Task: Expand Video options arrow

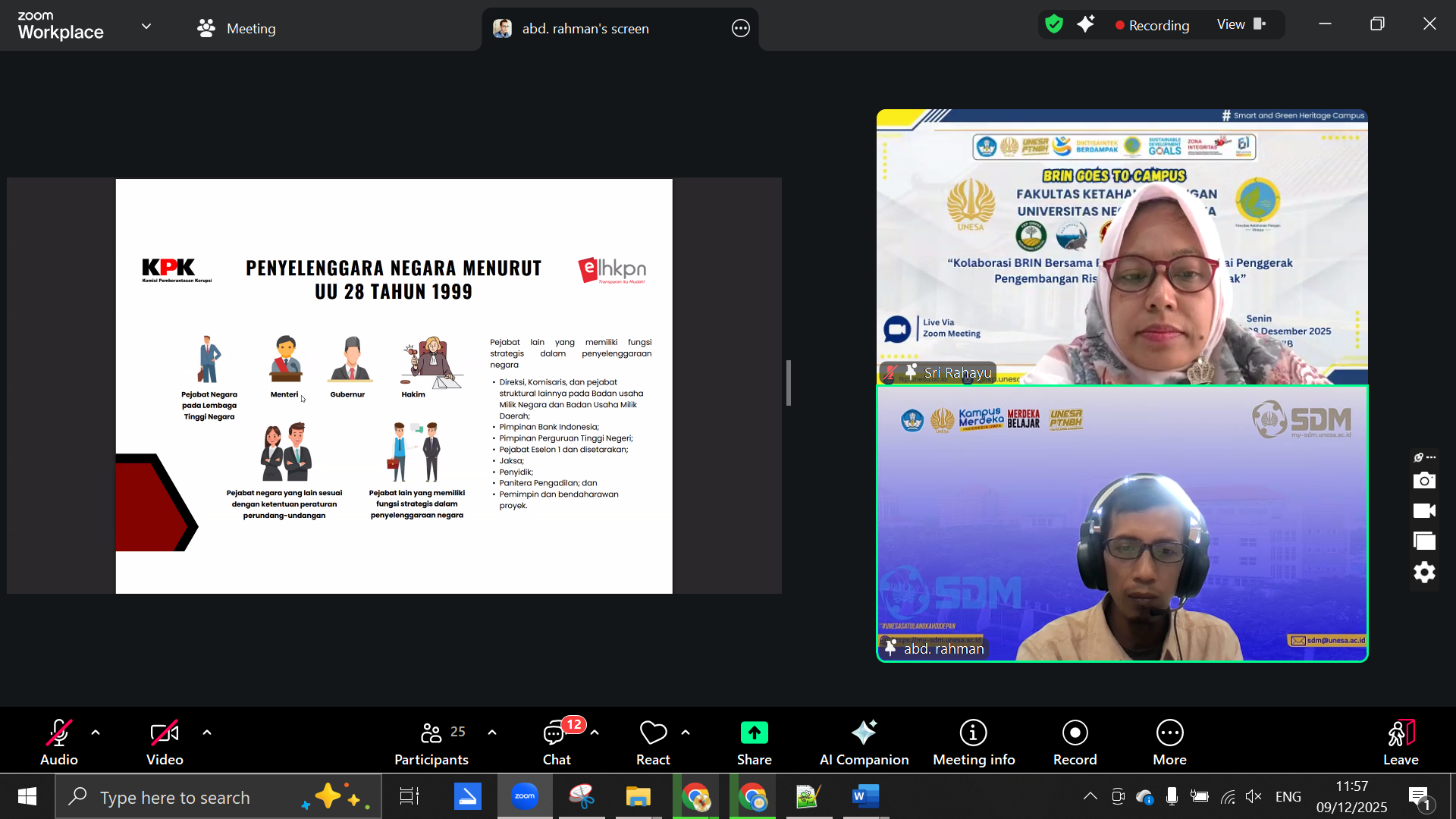Action: point(207,733)
